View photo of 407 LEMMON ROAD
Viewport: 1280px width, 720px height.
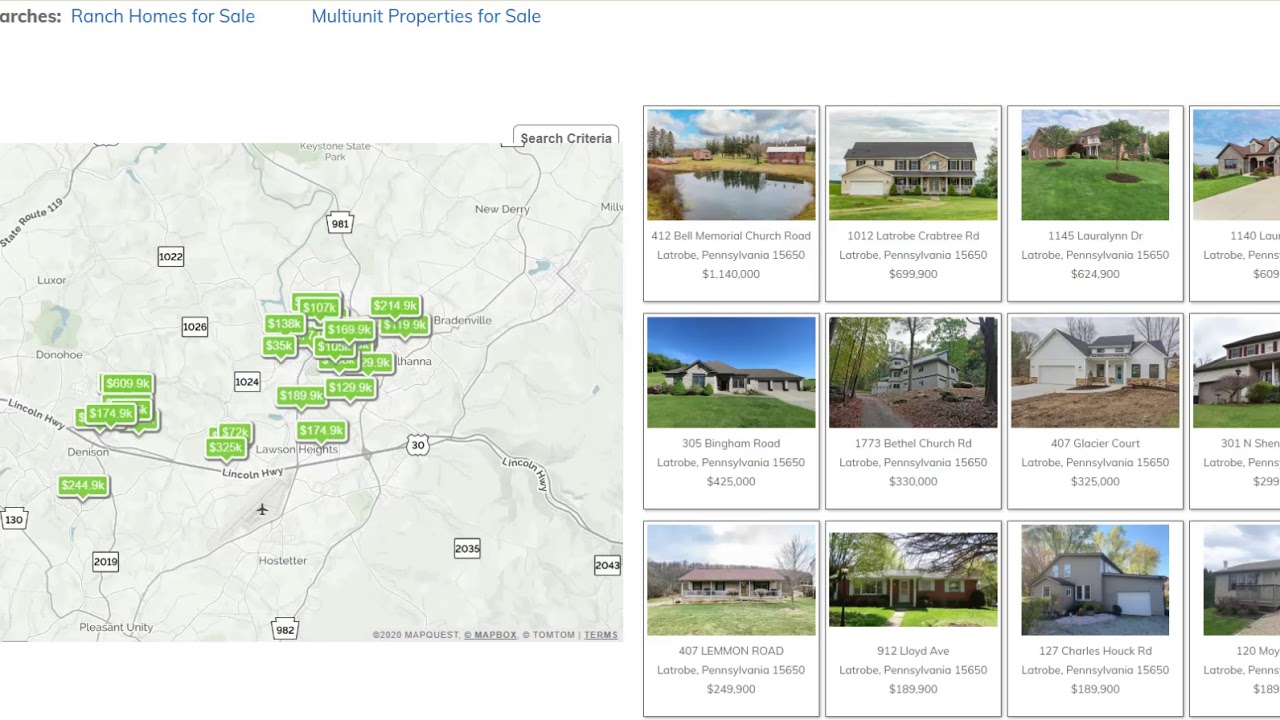coord(731,580)
